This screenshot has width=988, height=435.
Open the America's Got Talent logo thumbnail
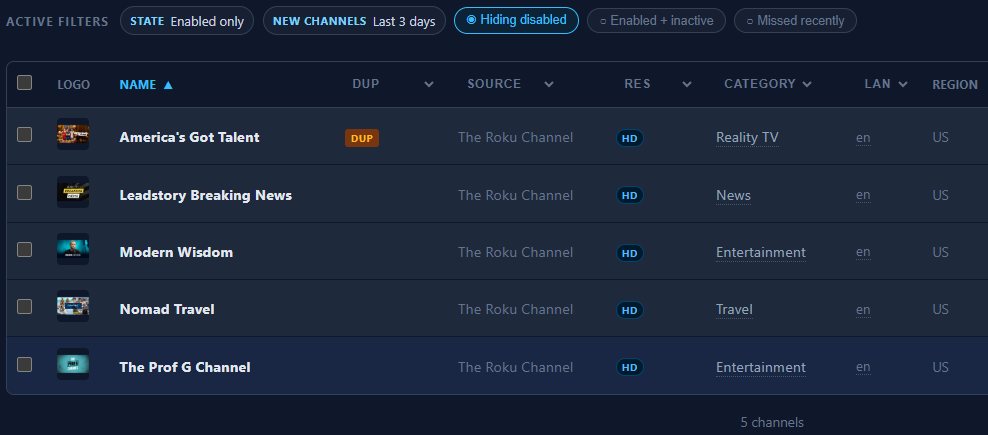tap(72, 134)
